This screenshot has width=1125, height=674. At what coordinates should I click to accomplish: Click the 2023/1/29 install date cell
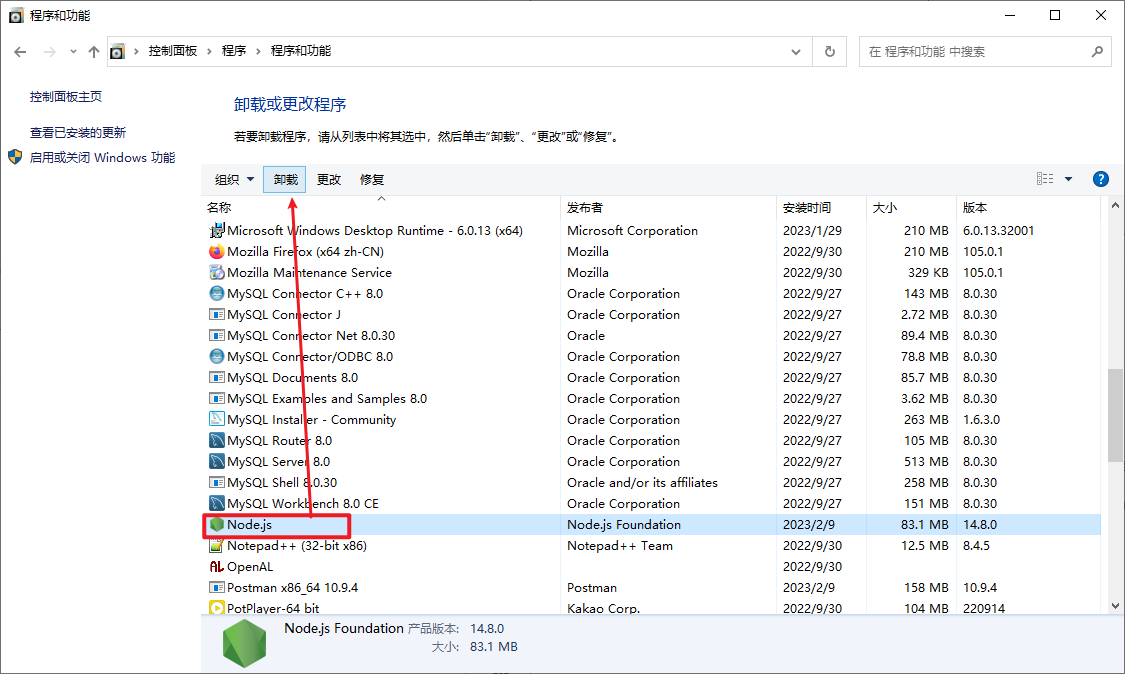[812, 230]
